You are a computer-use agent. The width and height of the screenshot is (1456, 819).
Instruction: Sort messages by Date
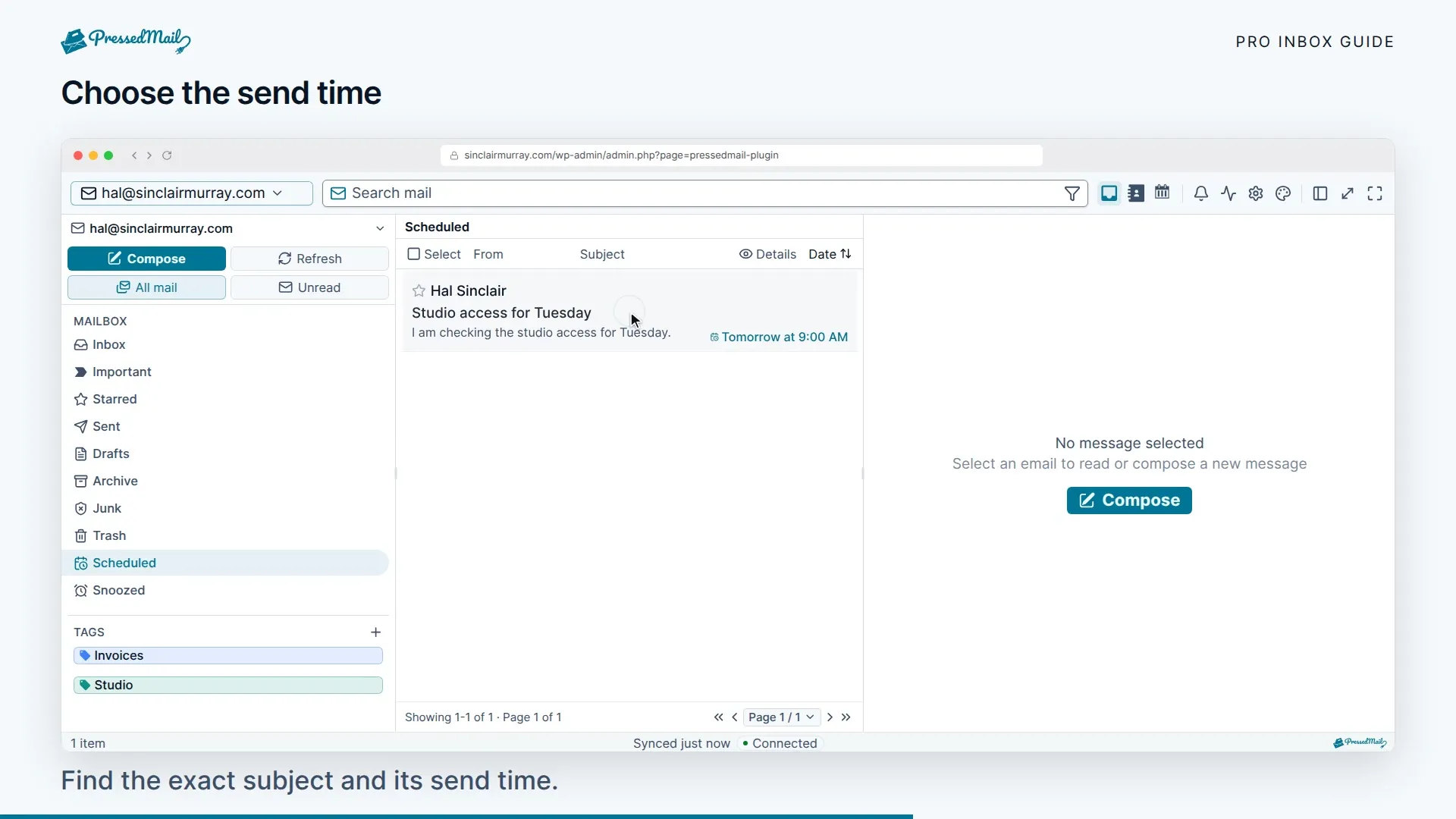pyautogui.click(x=830, y=254)
